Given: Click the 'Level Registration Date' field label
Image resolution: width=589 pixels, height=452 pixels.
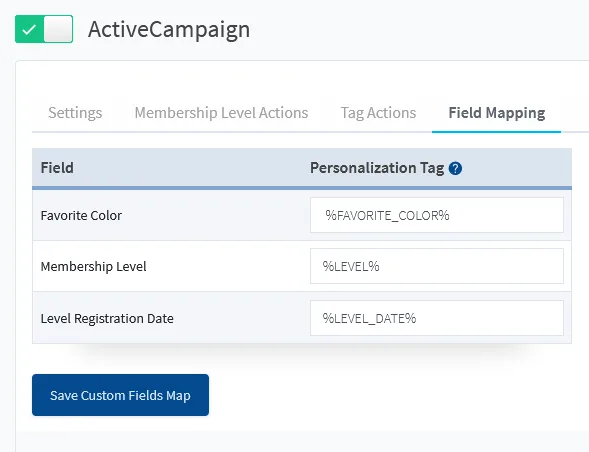Looking at the screenshot, I should tap(107, 319).
